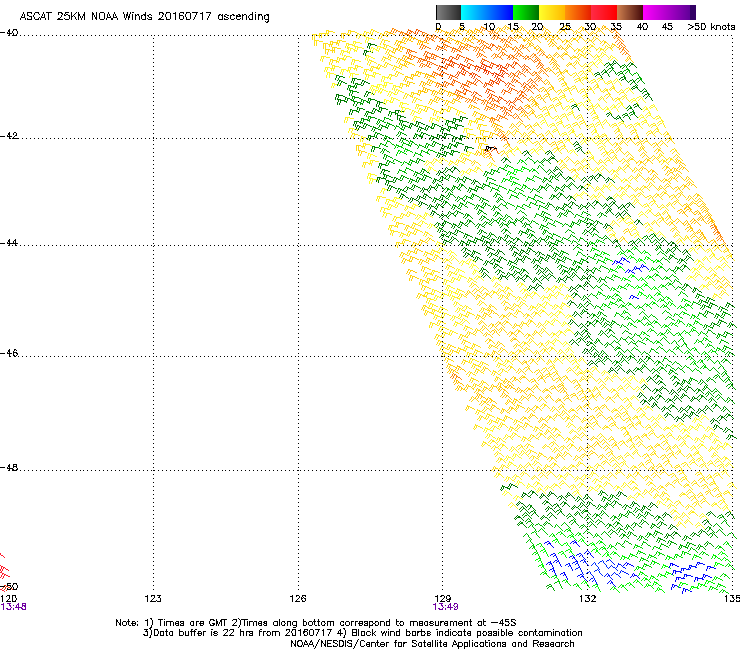Image resolution: width=740 pixels, height=650 pixels.
Task: Select the -42 latitude axis label
Action: [9, 136]
